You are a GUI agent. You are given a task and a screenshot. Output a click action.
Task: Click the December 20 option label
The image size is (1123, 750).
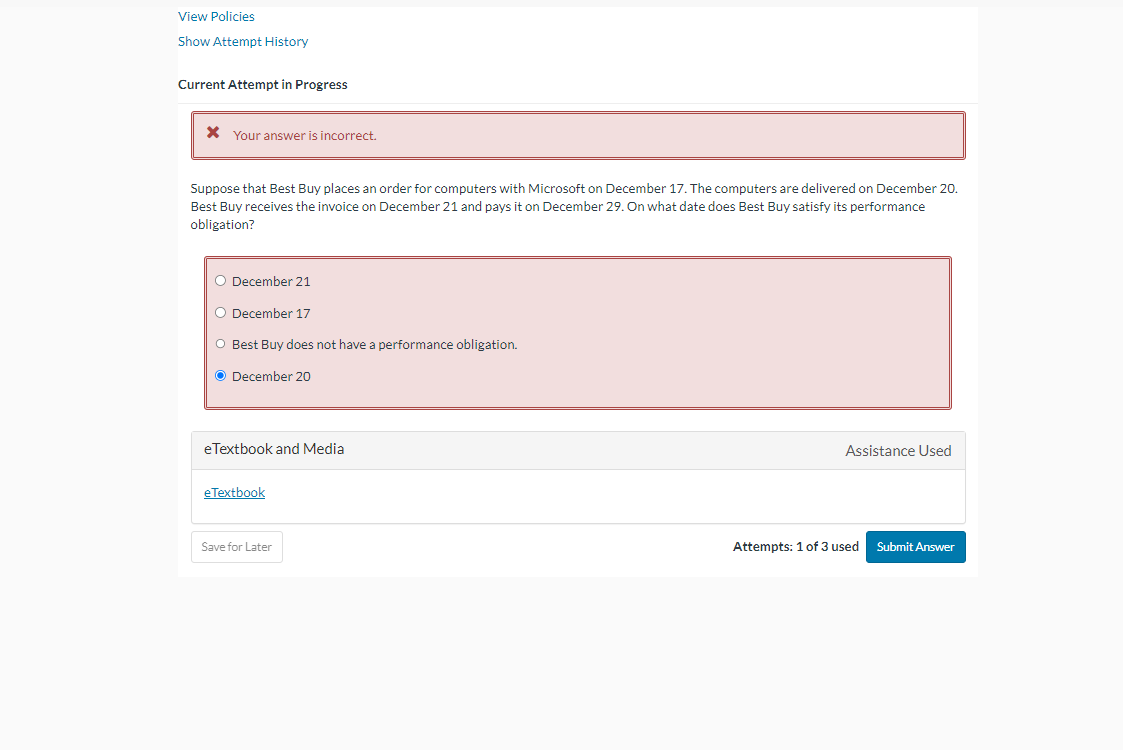click(x=271, y=376)
